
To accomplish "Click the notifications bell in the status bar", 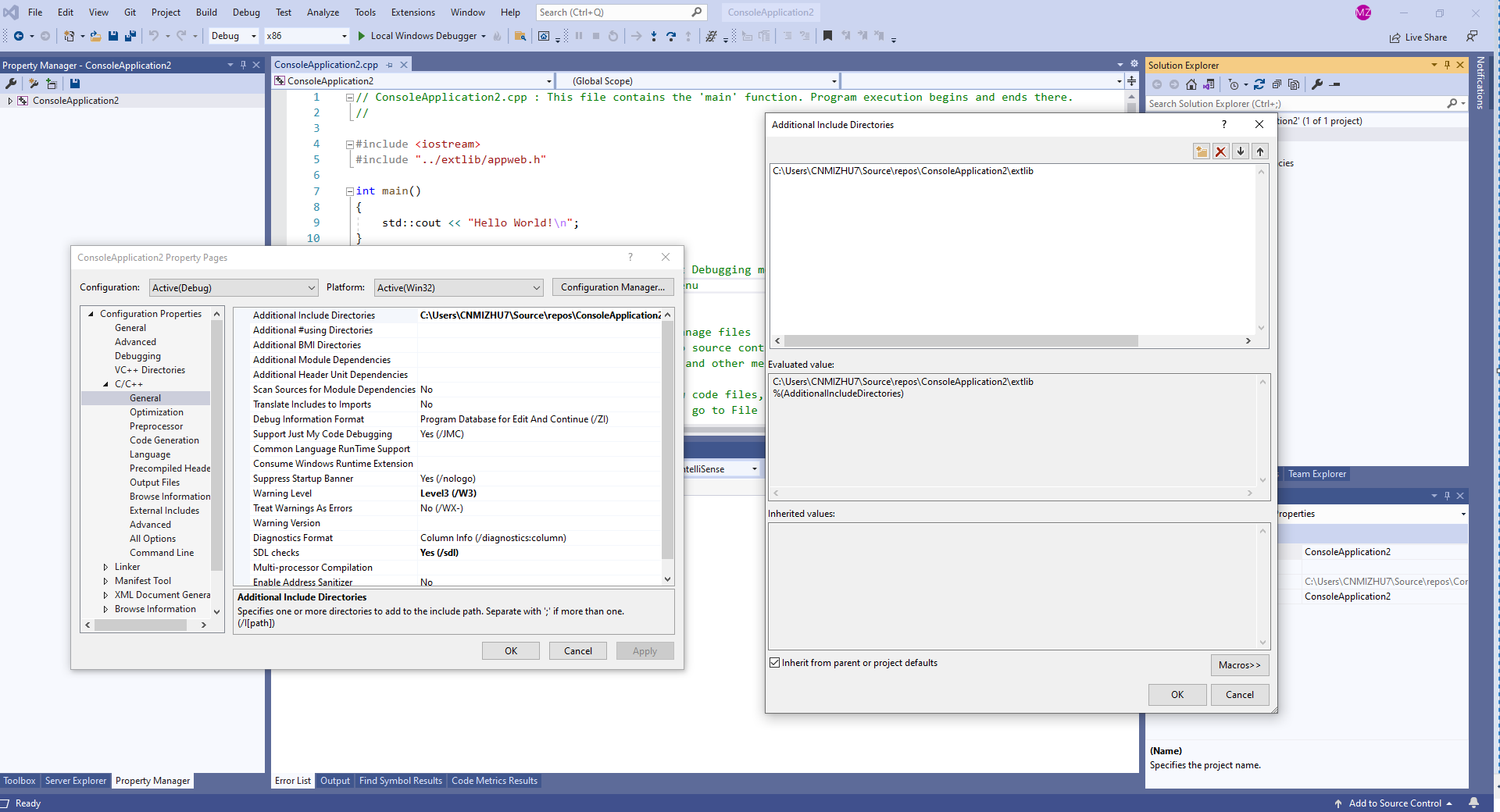I will click(x=1473, y=803).
